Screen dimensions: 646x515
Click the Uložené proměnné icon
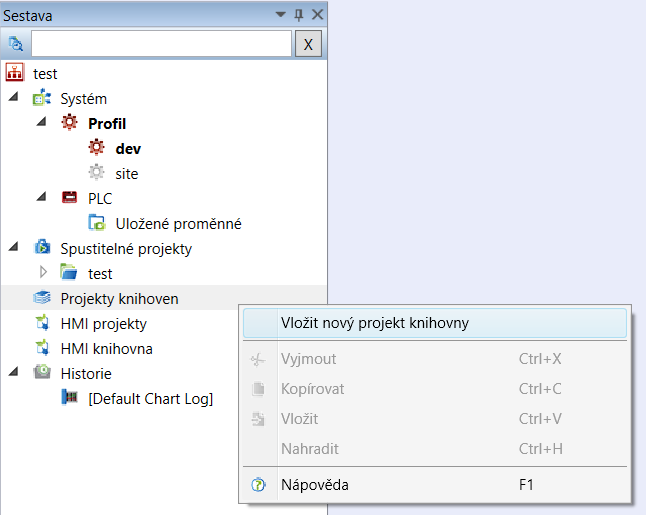(x=97, y=222)
